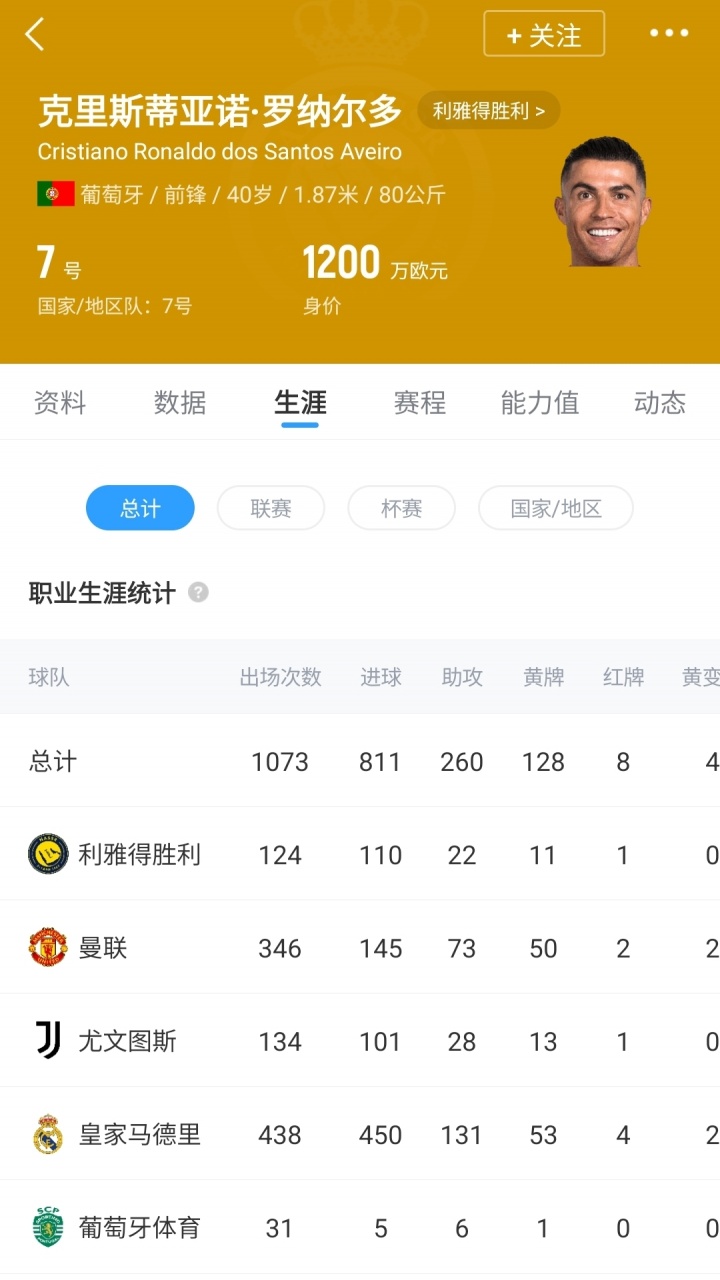The width and height of the screenshot is (720, 1280).
Task: Select the 国家/地区 filter pill
Action: [556, 508]
